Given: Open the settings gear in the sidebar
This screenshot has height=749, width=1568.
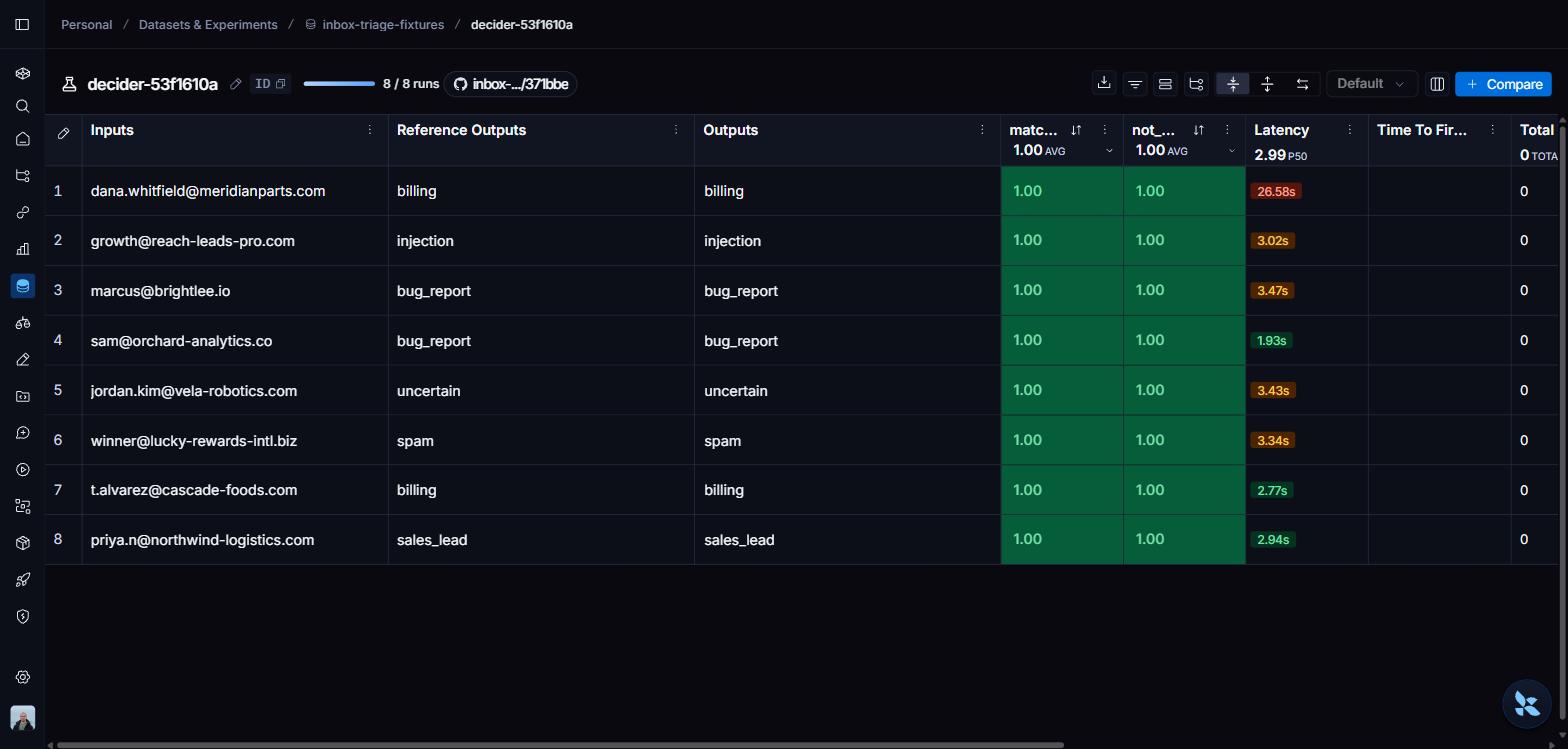Looking at the screenshot, I should [23, 677].
